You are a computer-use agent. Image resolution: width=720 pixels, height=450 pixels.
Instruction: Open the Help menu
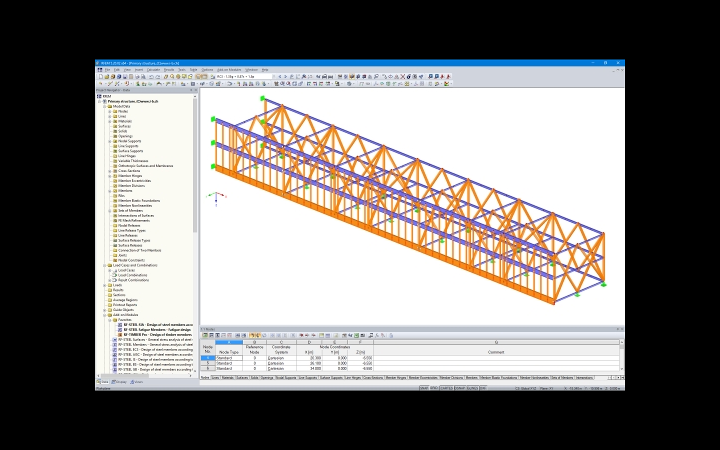[265, 70]
